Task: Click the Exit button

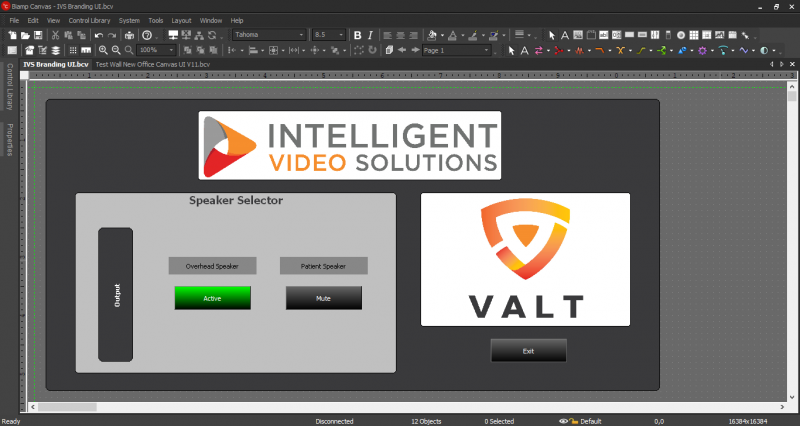Action: [529, 350]
